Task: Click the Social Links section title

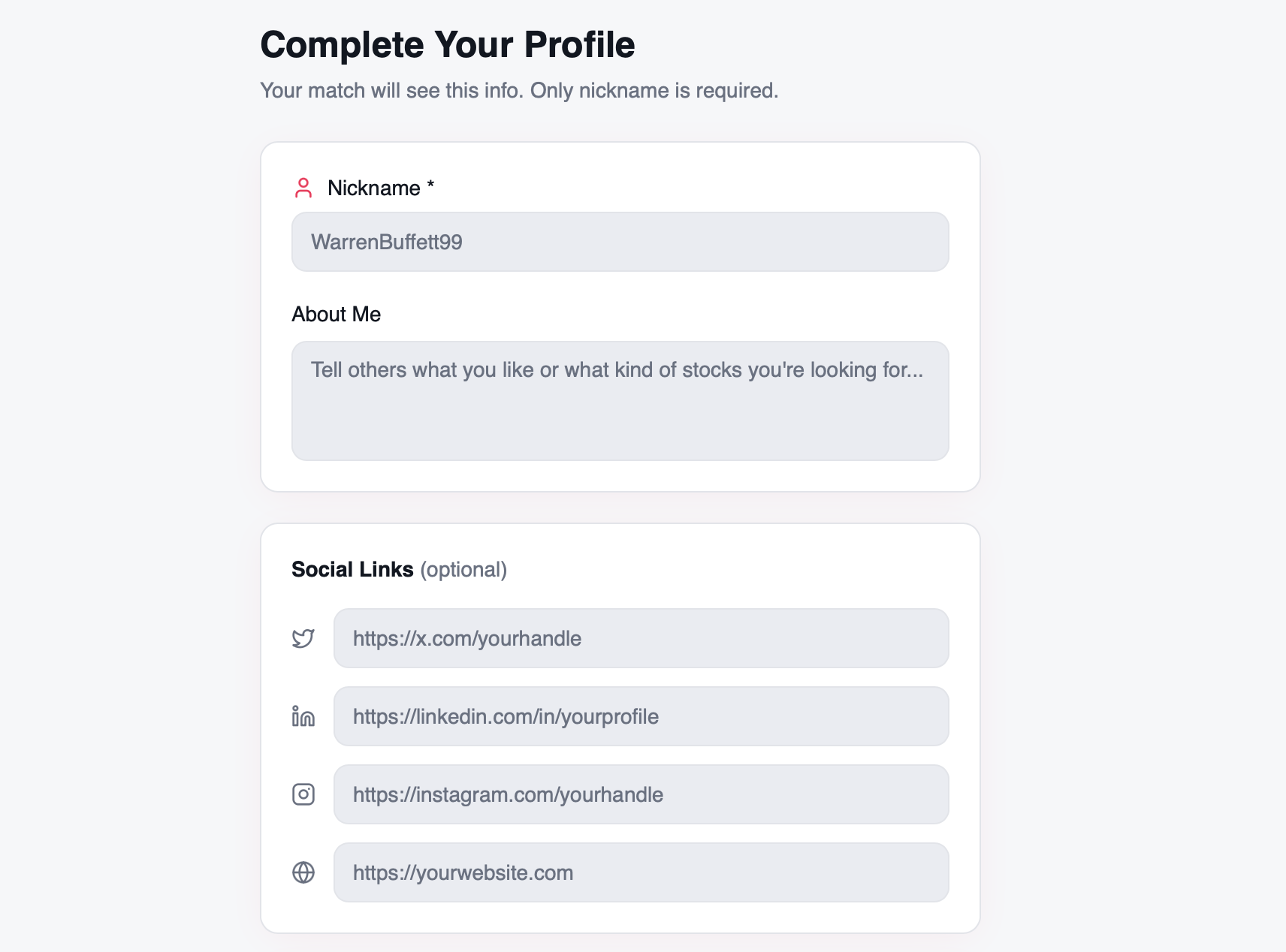Action: 352,569
